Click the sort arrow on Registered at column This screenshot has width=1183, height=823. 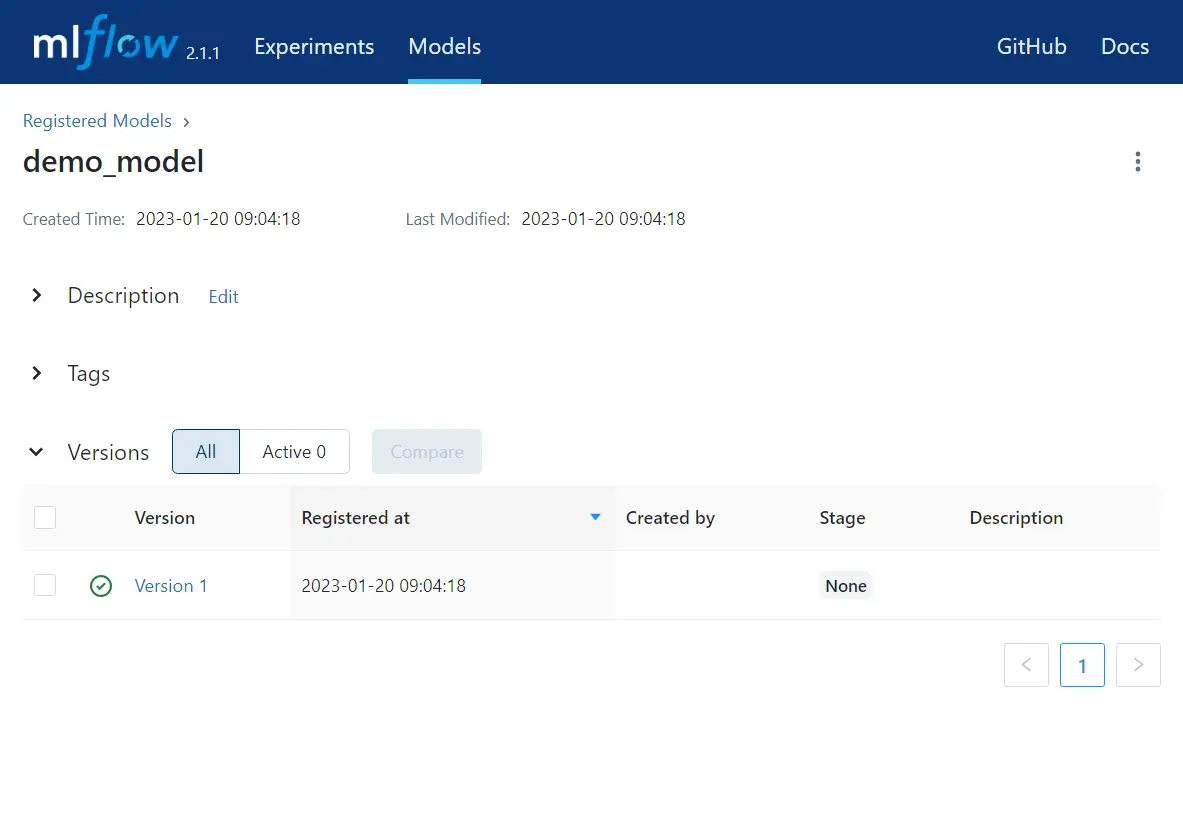595,517
